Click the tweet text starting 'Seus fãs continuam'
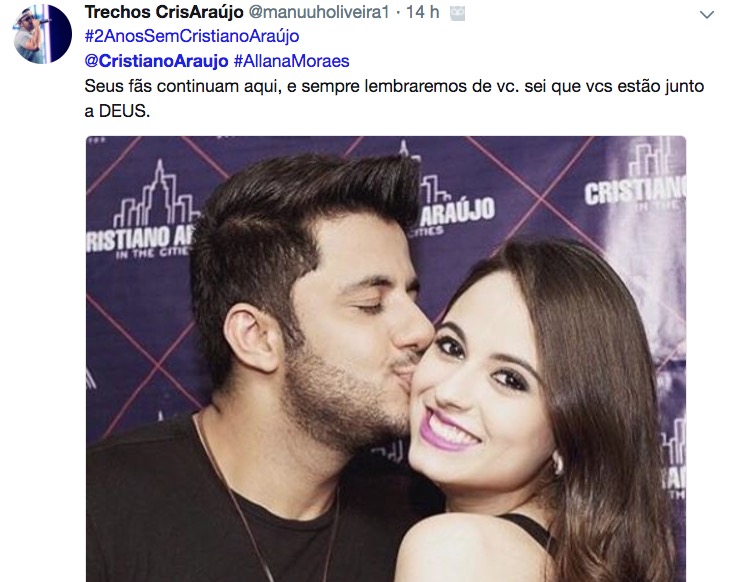The image size is (732, 582). (394, 98)
